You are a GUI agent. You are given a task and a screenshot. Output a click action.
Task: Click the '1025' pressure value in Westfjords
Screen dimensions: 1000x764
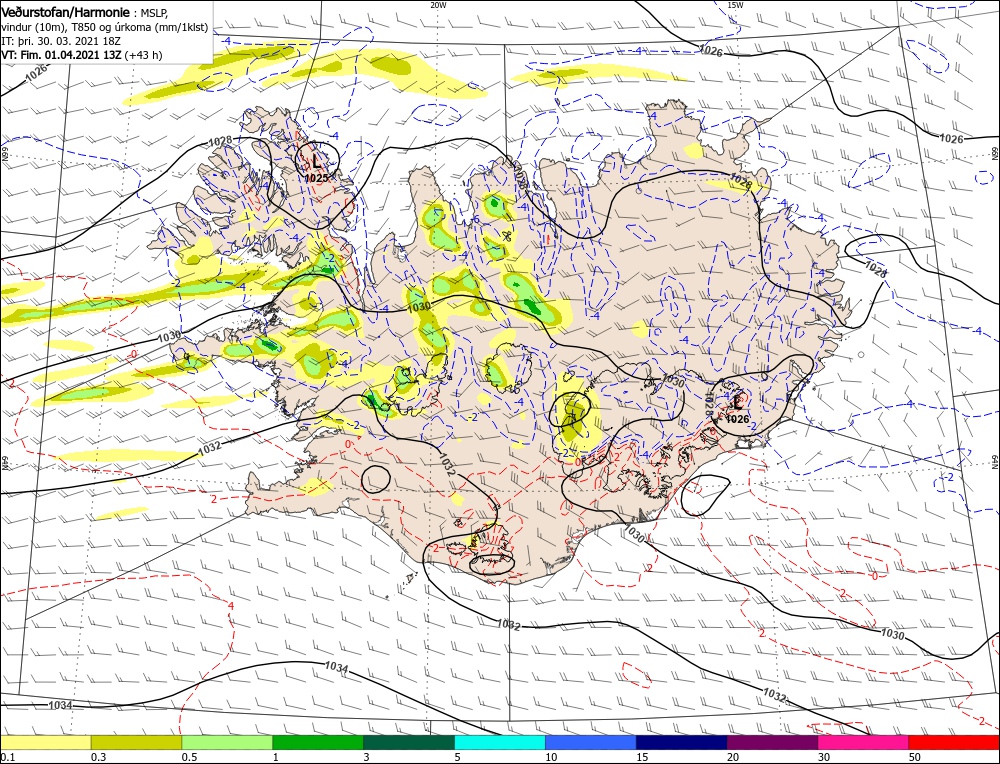[x=316, y=178]
